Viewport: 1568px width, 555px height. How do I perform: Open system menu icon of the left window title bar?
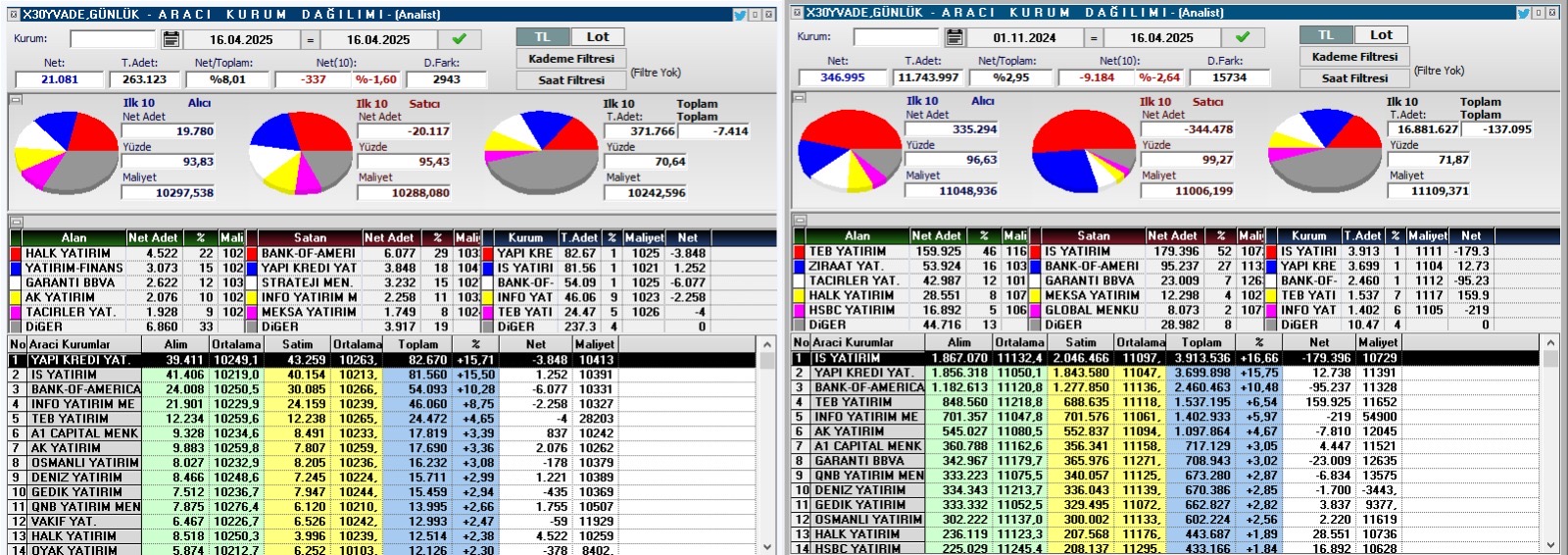[x=14, y=14]
